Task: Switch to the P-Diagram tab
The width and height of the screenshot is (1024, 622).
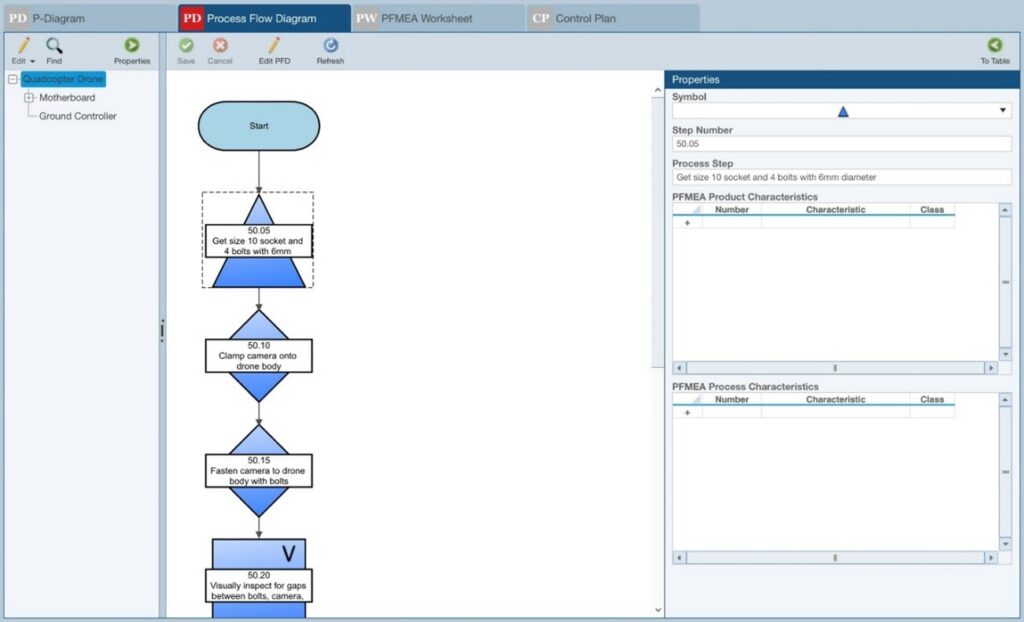Action: click(55, 17)
